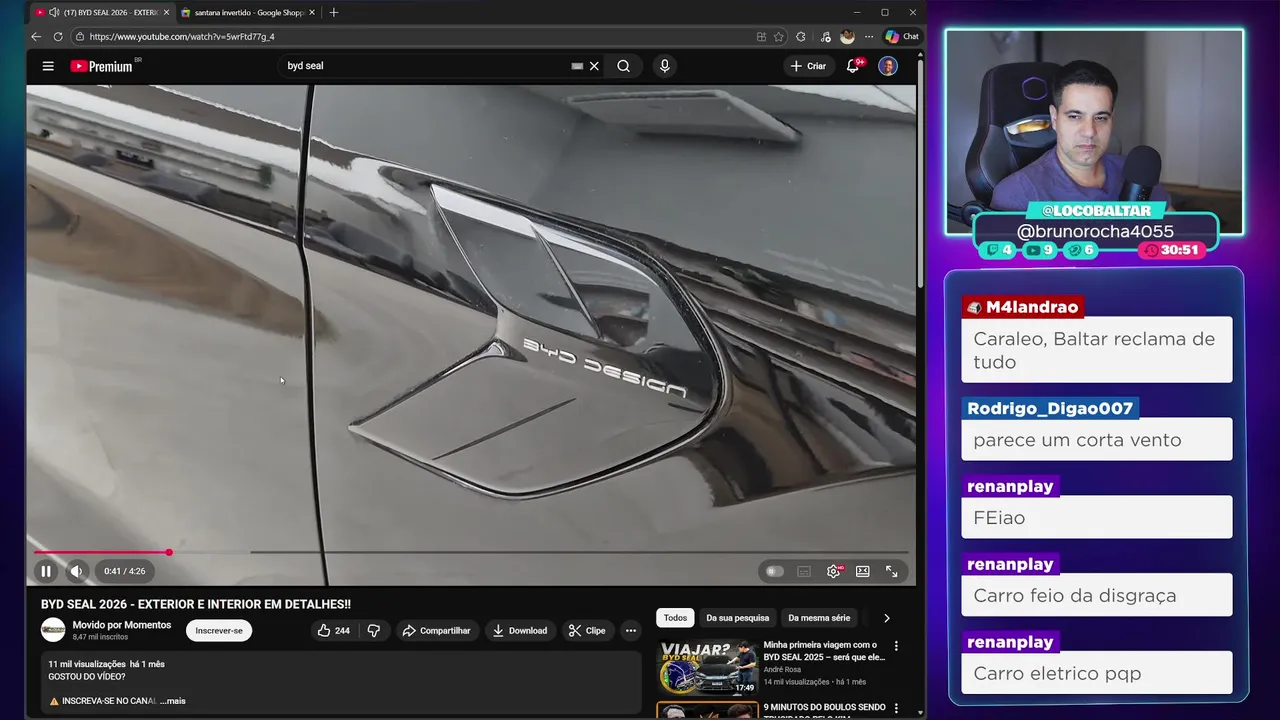Create a Clipe from video
1280x720 pixels.
pyautogui.click(x=587, y=630)
